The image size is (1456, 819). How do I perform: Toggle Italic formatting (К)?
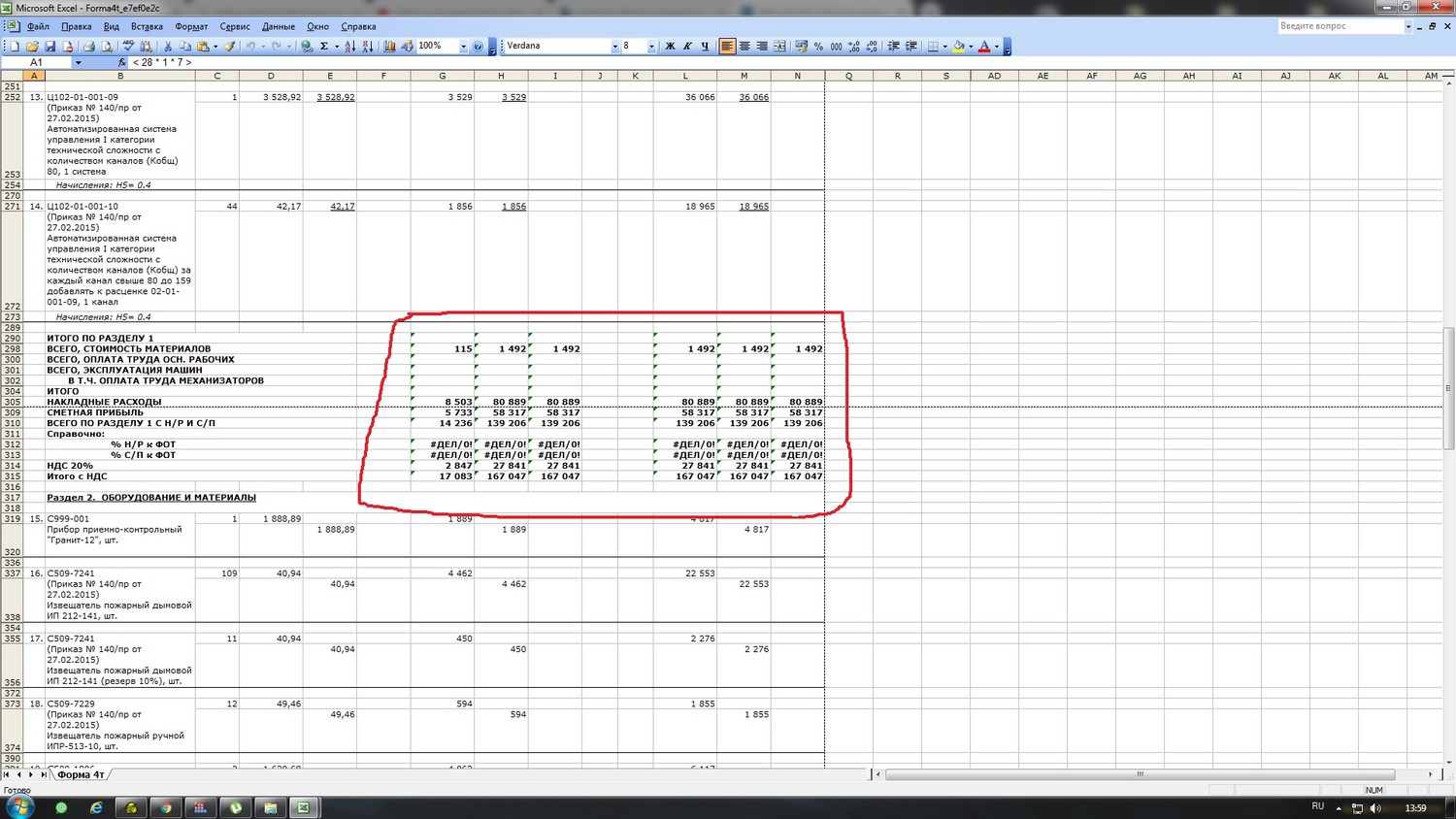coord(687,46)
